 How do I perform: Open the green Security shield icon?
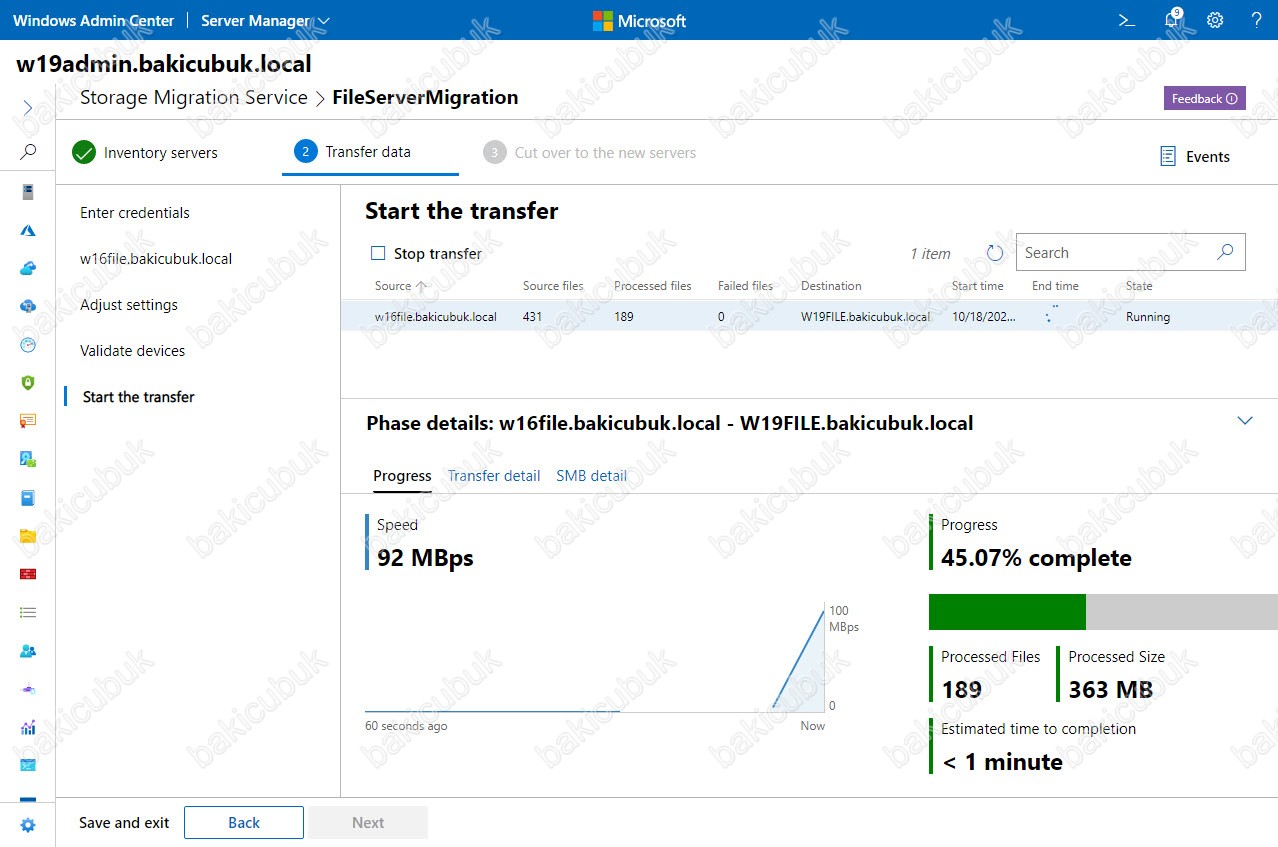click(28, 382)
